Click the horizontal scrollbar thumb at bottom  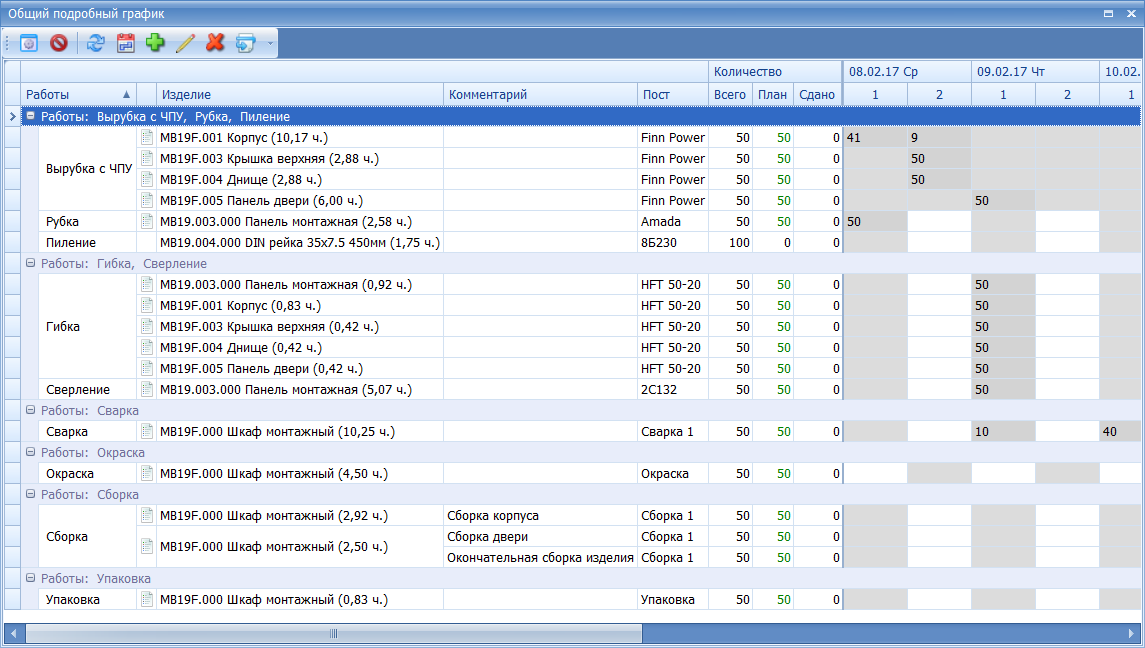[333, 633]
